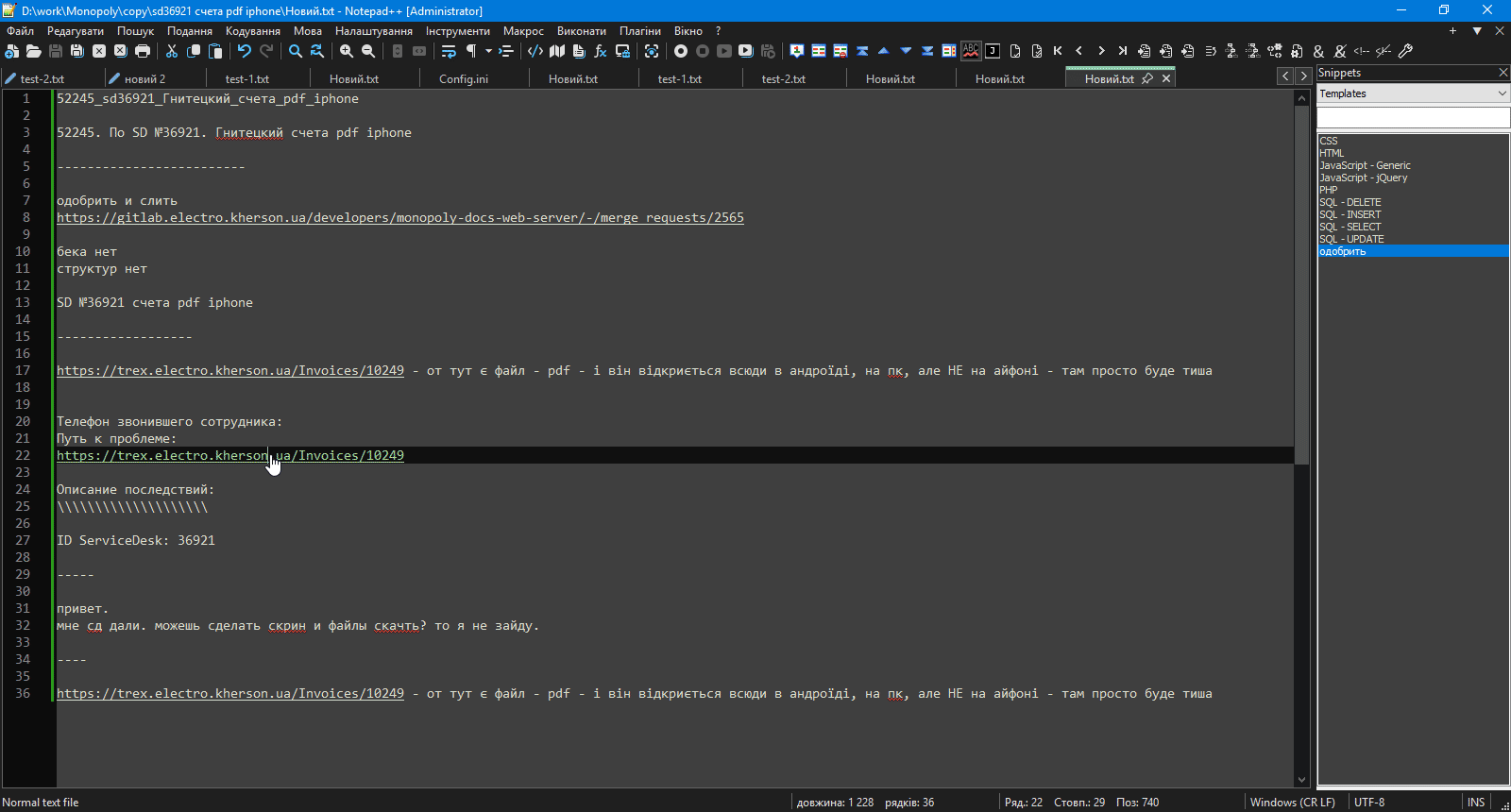1511x812 pixels.
Task: Click the HTML comment tag icon
Action: coord(1362,51)
